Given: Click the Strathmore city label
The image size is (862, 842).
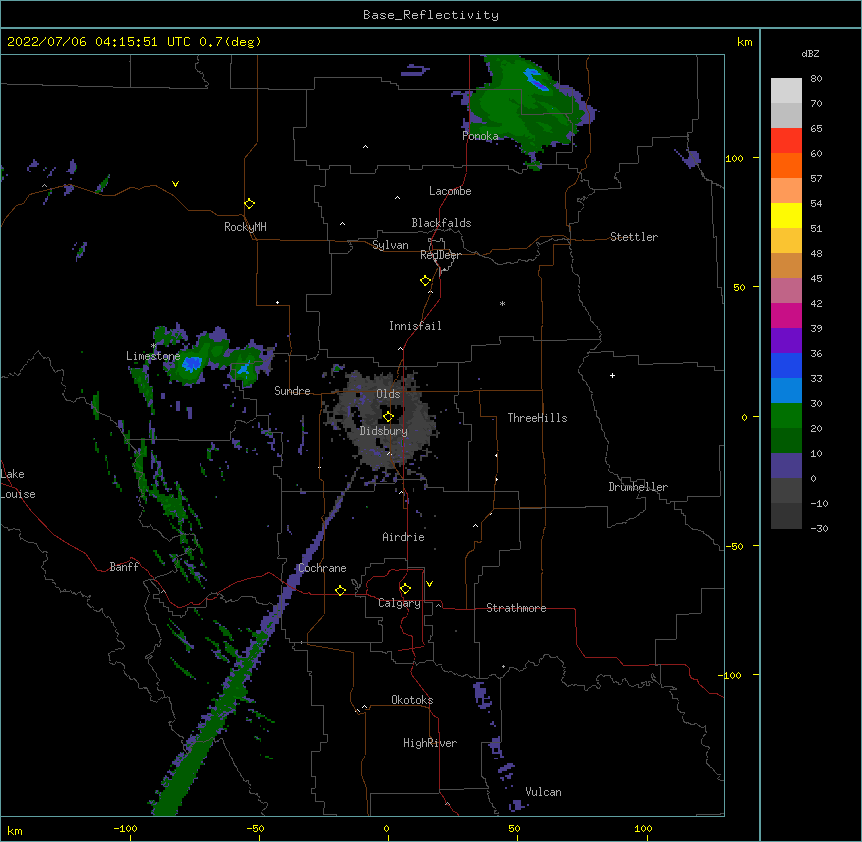Looking at the screenshot, I should (x=516, y=608).
